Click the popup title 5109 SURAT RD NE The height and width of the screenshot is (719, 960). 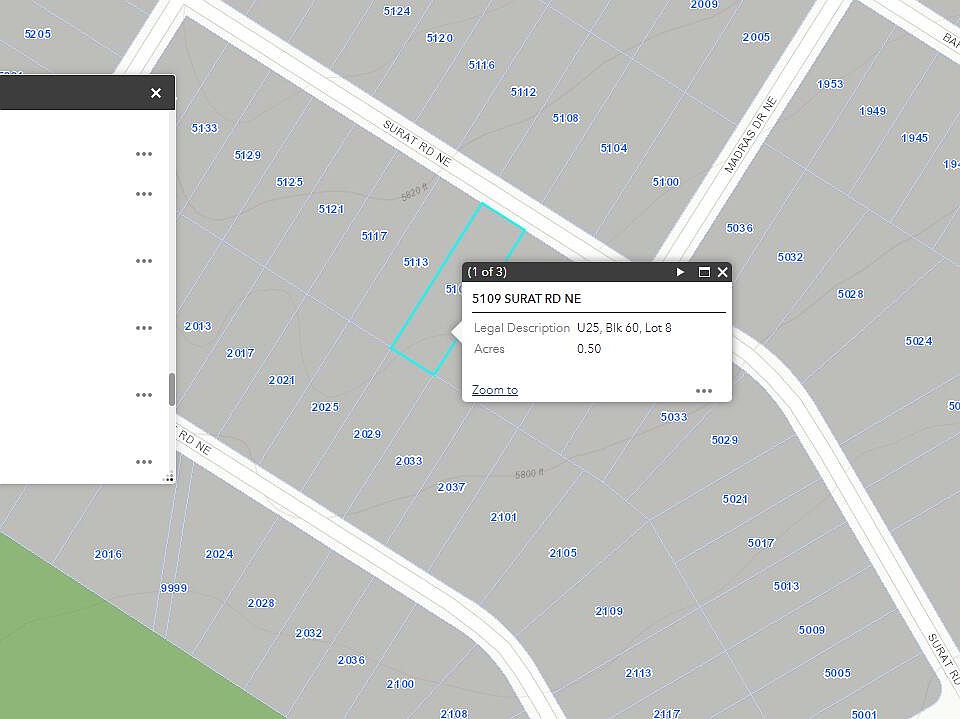527,299
